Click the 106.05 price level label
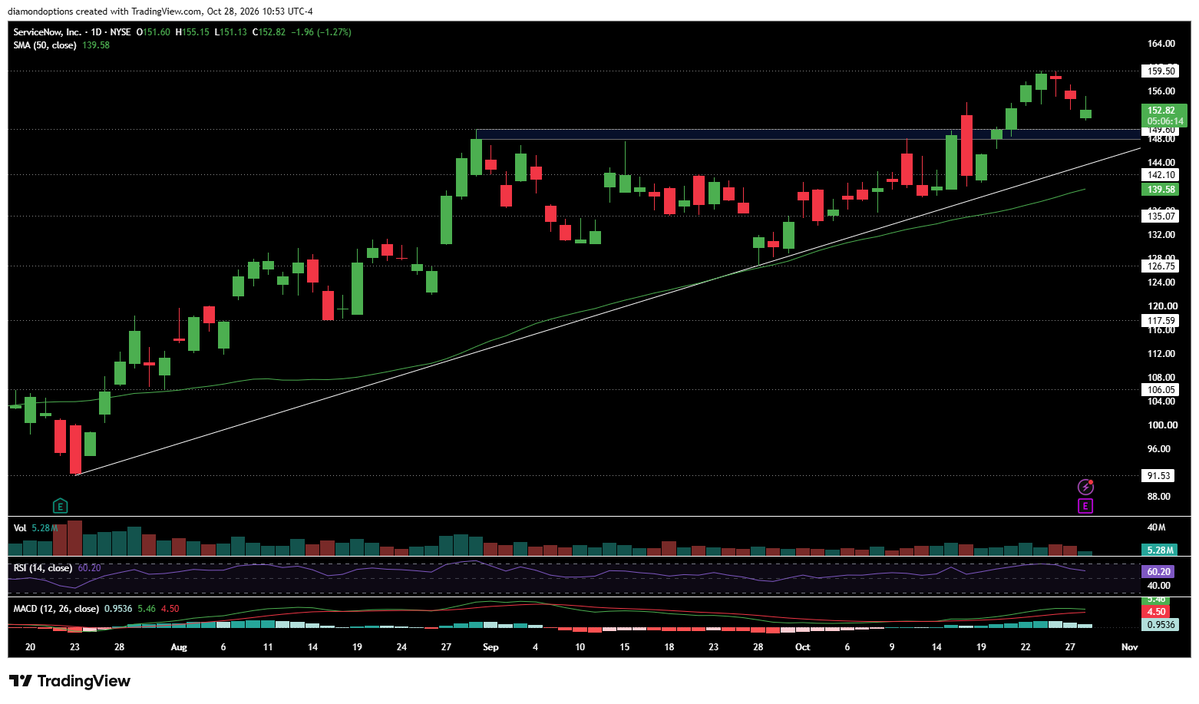Viewport: 1199px width, 704px height. [1158, 390]
